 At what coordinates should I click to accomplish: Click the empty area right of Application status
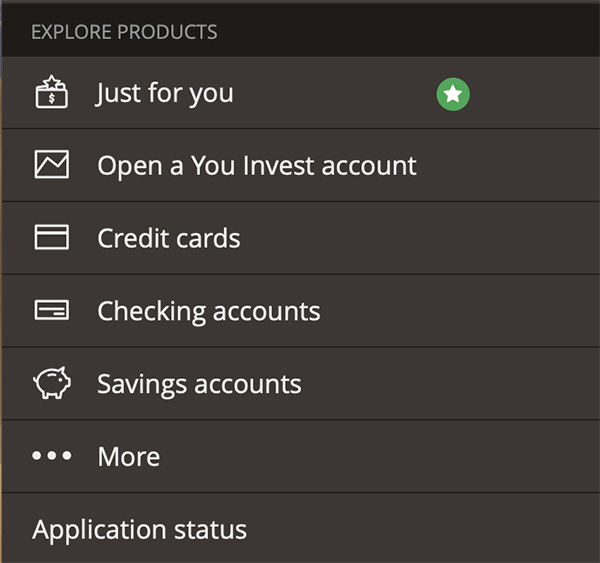click(x=423, y=529)
